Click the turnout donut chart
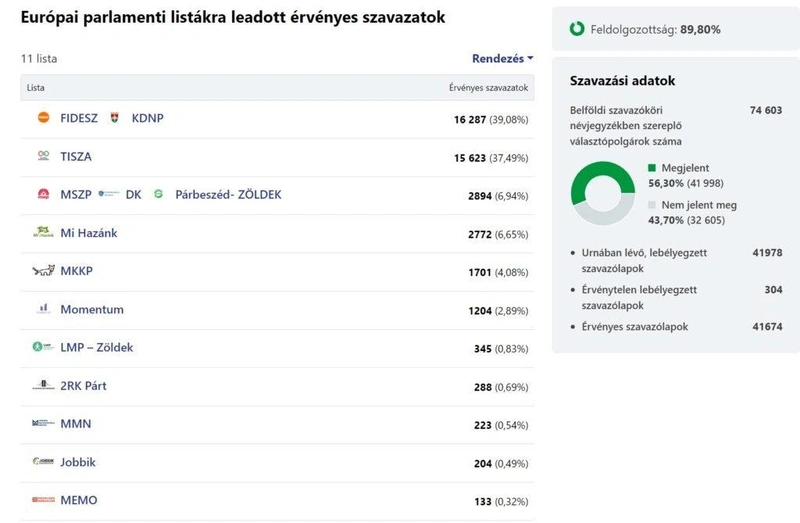Screen dimensions: 800x523 603,193
